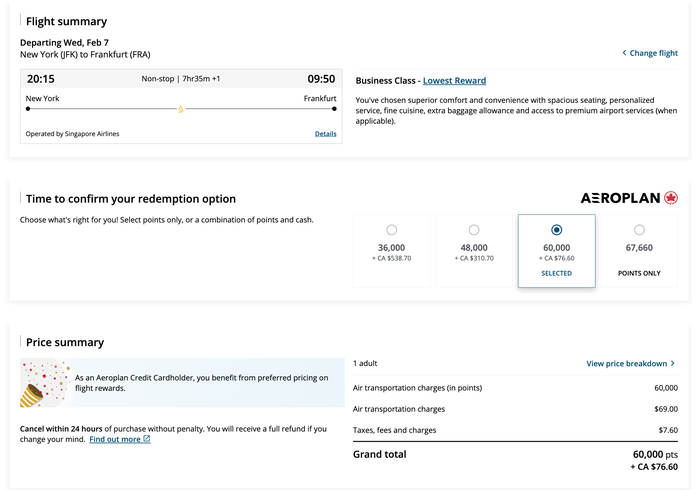Select the 60,000 points radio button
Image resolution: width=700 pixels, height=490 pixels.
tap(557, 230)
